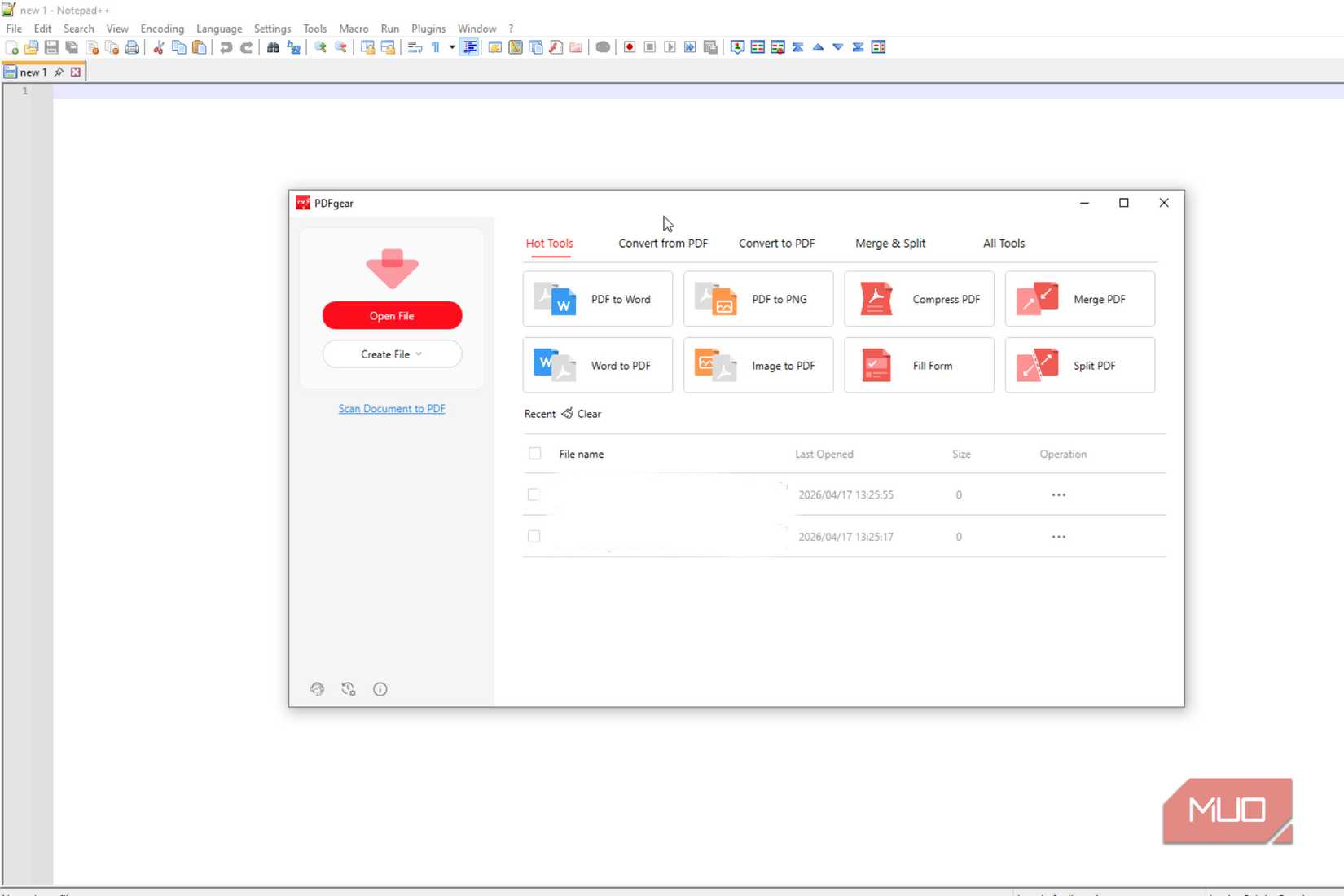Switch to the Convert to PDF tab
This screenshot has width=1344, height=896.
776,244
